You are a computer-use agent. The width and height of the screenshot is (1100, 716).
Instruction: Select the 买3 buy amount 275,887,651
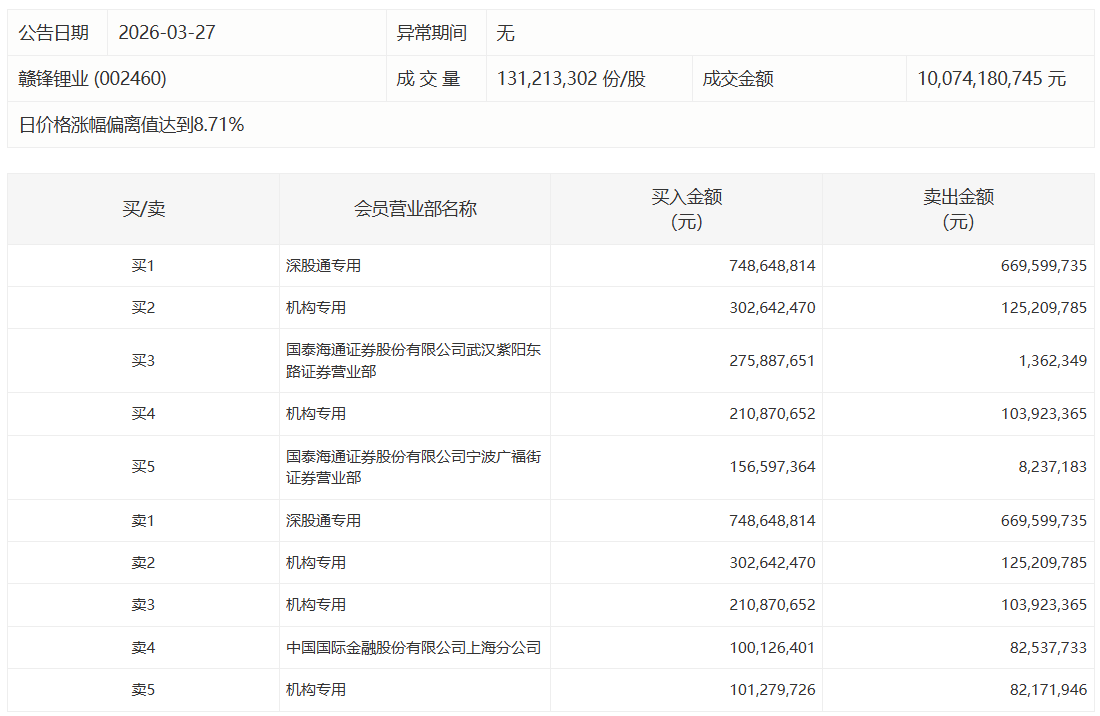tap(773, 360)
